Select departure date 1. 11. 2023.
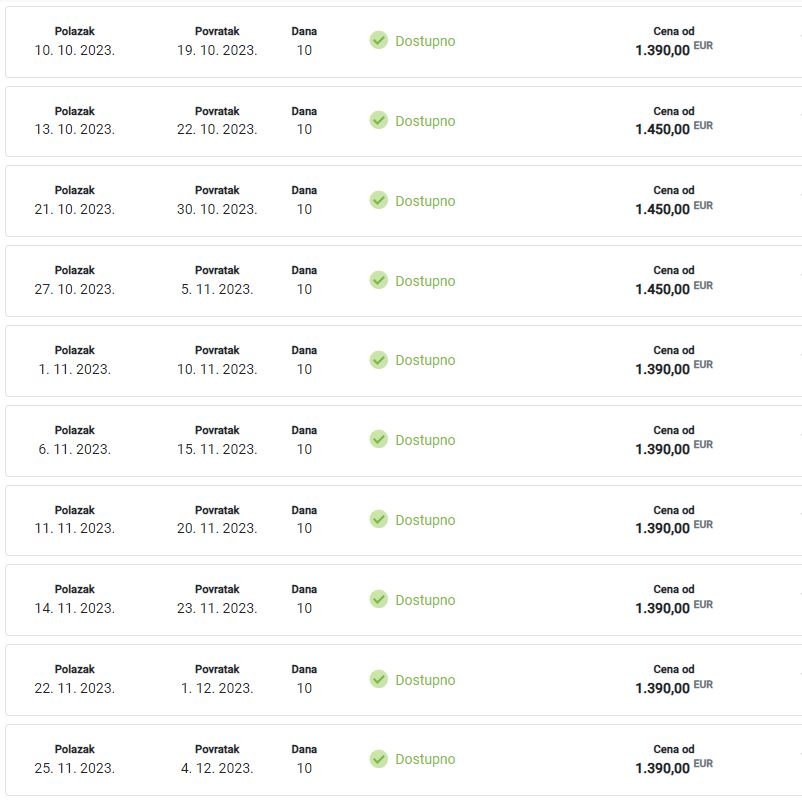 [75, 369]
